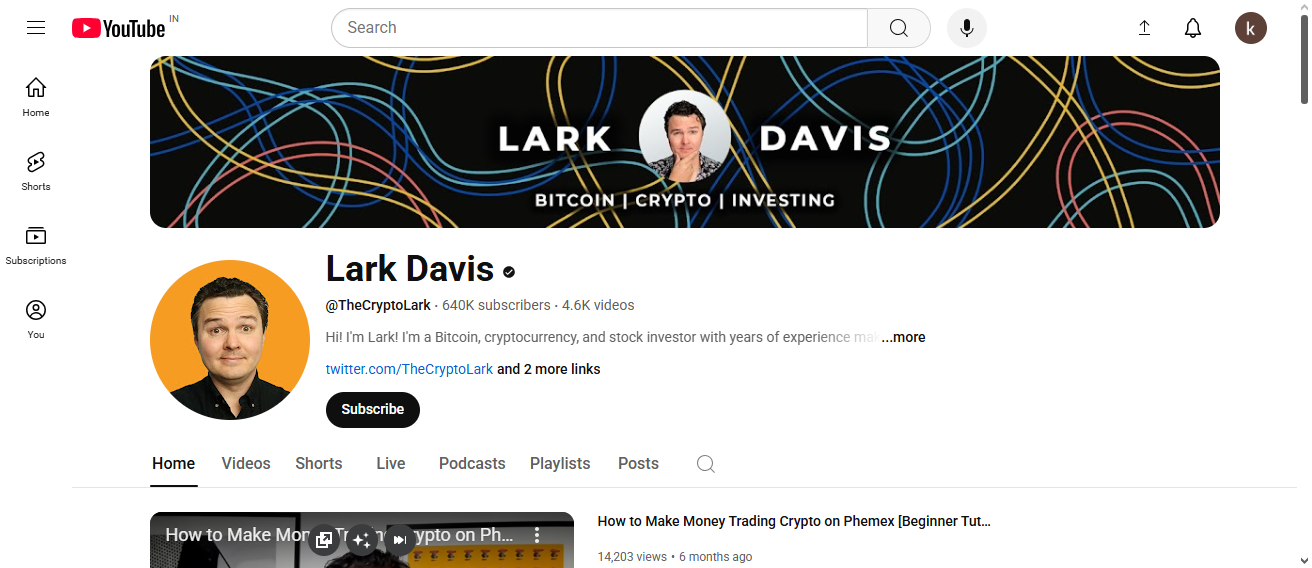Open the create upload icon

pyautogui.click(x=1145, y=28)
